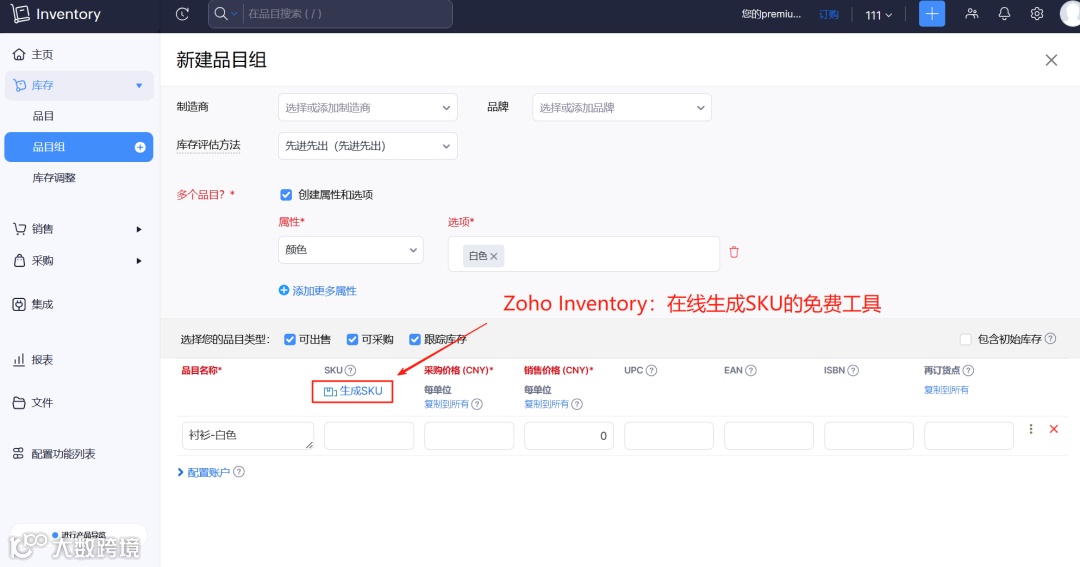Click the 采购价格 input in the row
This screenshot has height=567, width=1080.
point(469,436)
